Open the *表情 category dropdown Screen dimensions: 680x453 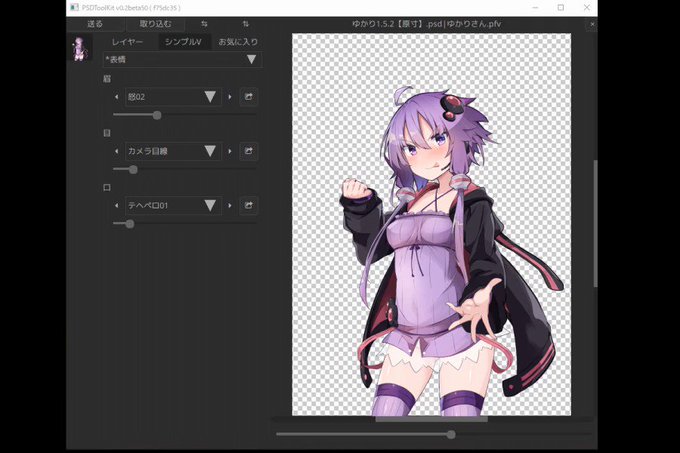(x=182, y=59)
